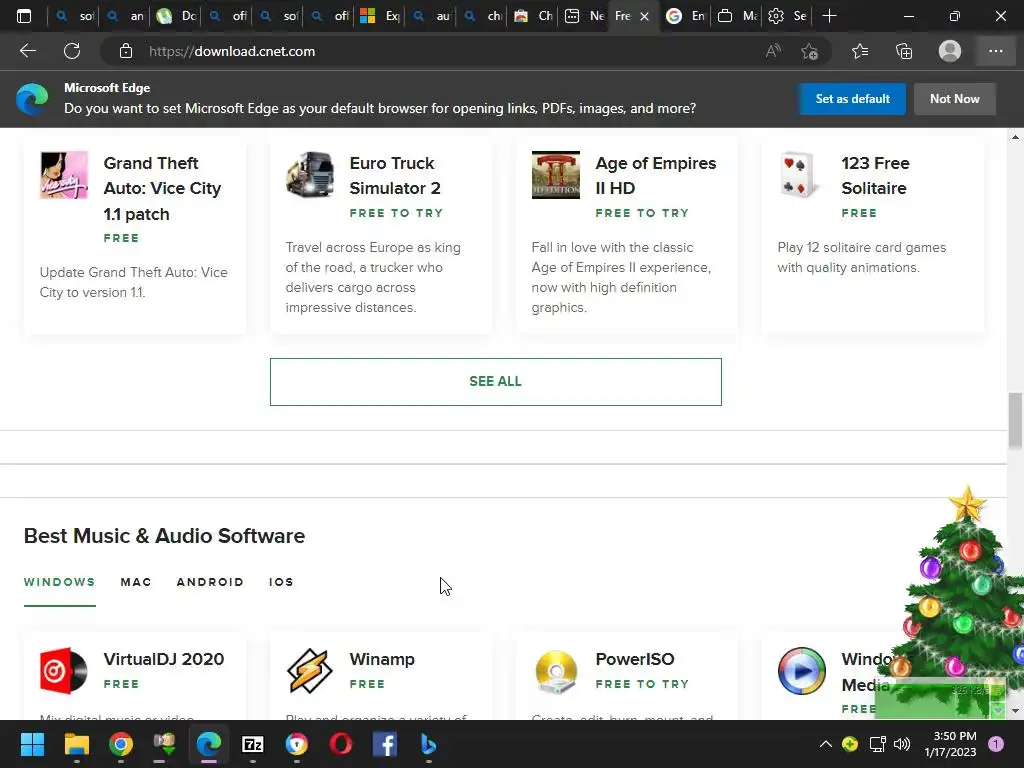The height and width of the screenshot is (768, 1024).
Task: Open 123 Free Solitaire link
Action: (x=875, y=176)
